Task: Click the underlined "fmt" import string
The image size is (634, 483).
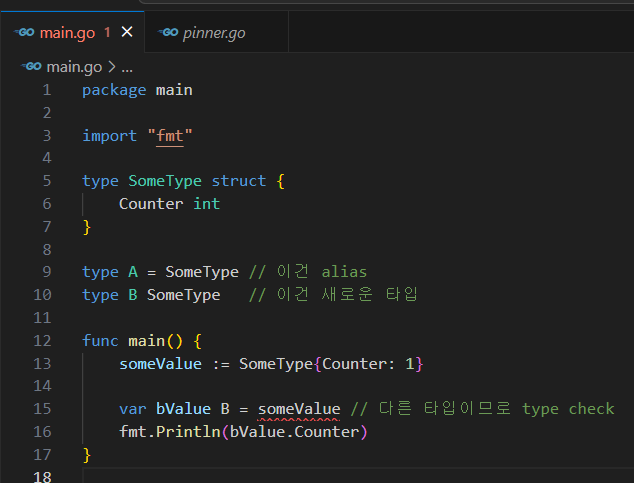Action: click(170, 135)
